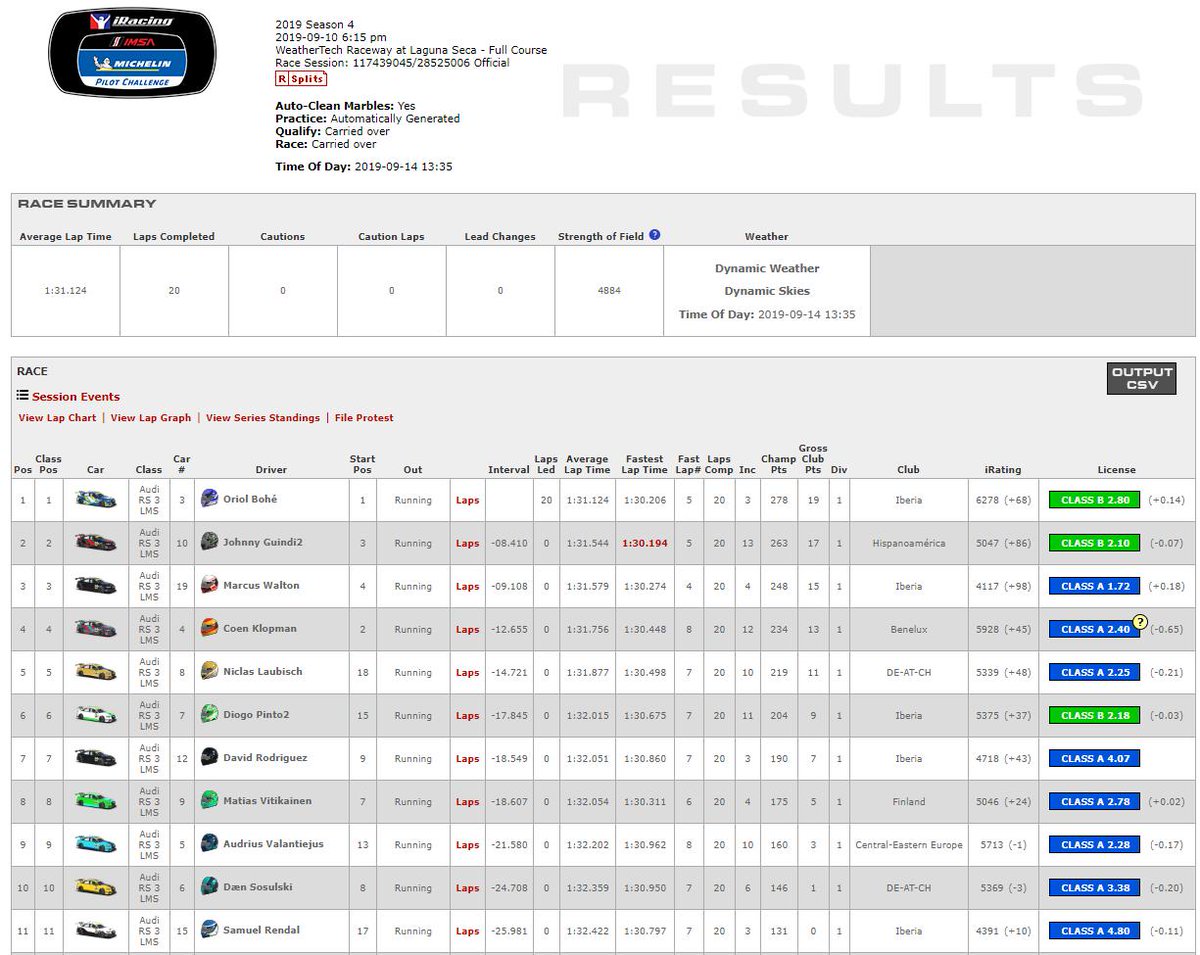Click the green CLASS B 2.80 license badge

(1095, 500)
